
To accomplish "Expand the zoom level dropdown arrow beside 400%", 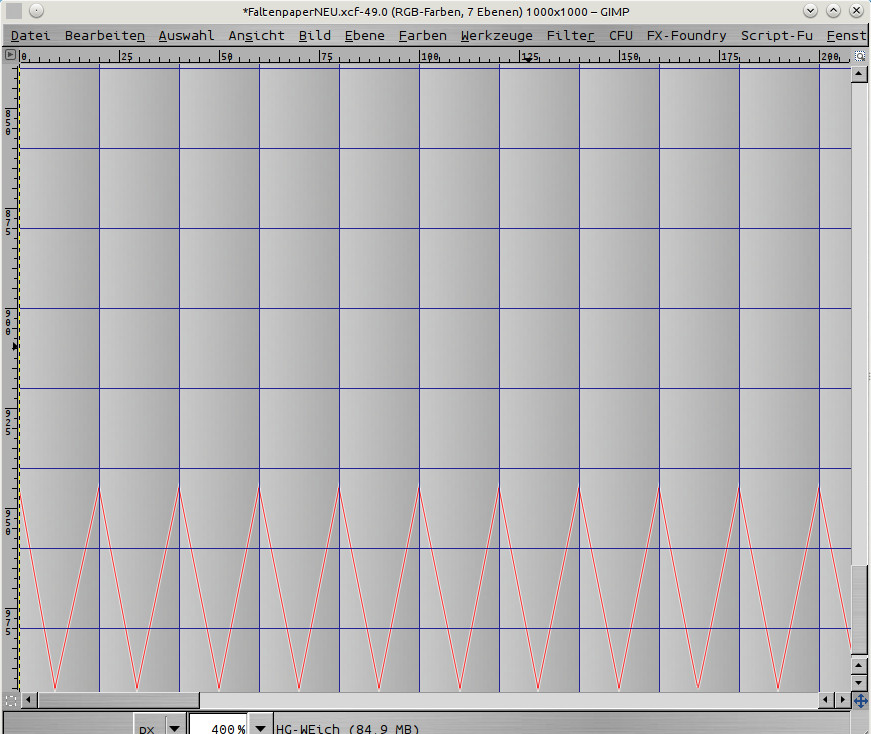I will [261, 729].
